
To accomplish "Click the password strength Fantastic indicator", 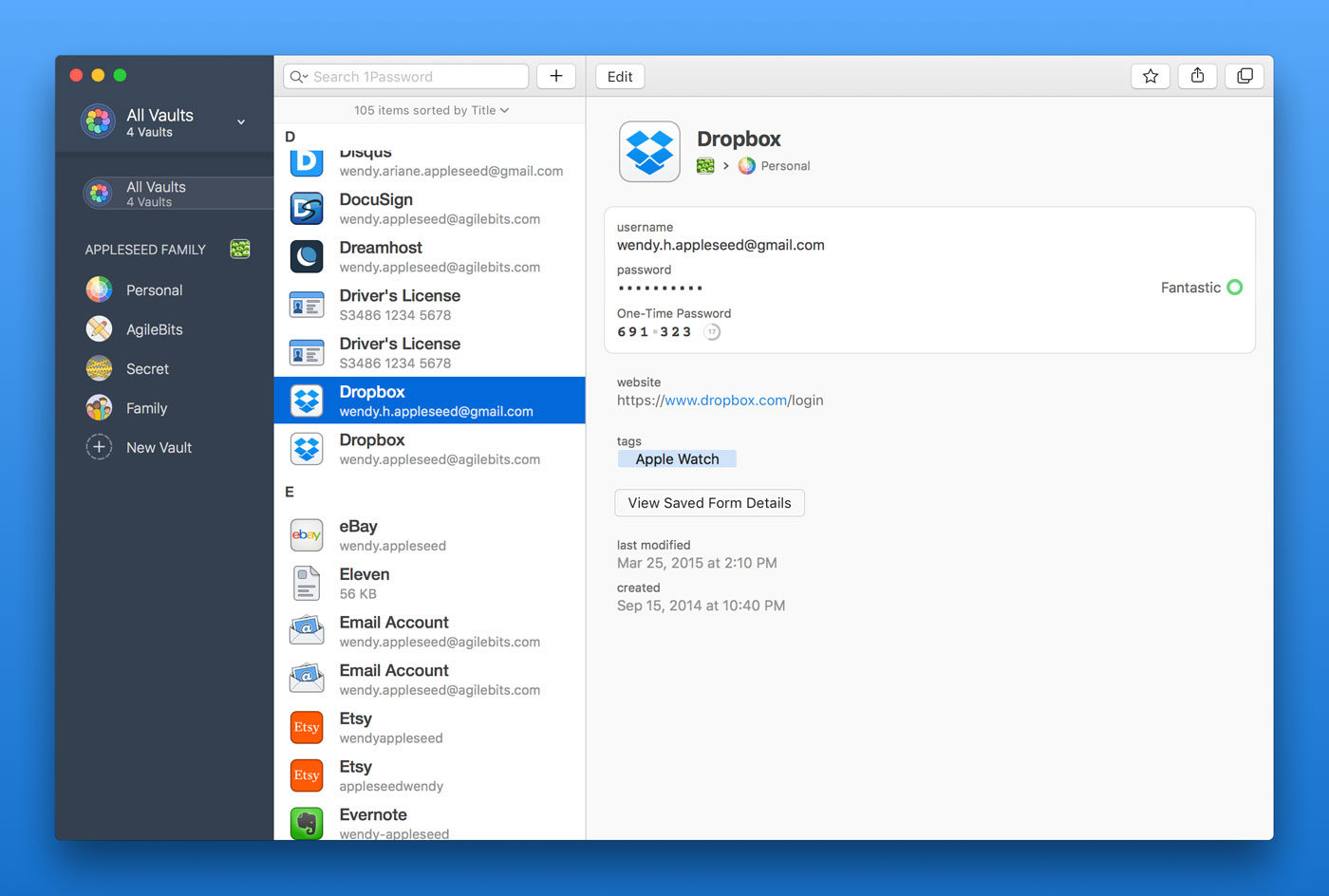I will 1201,288.
